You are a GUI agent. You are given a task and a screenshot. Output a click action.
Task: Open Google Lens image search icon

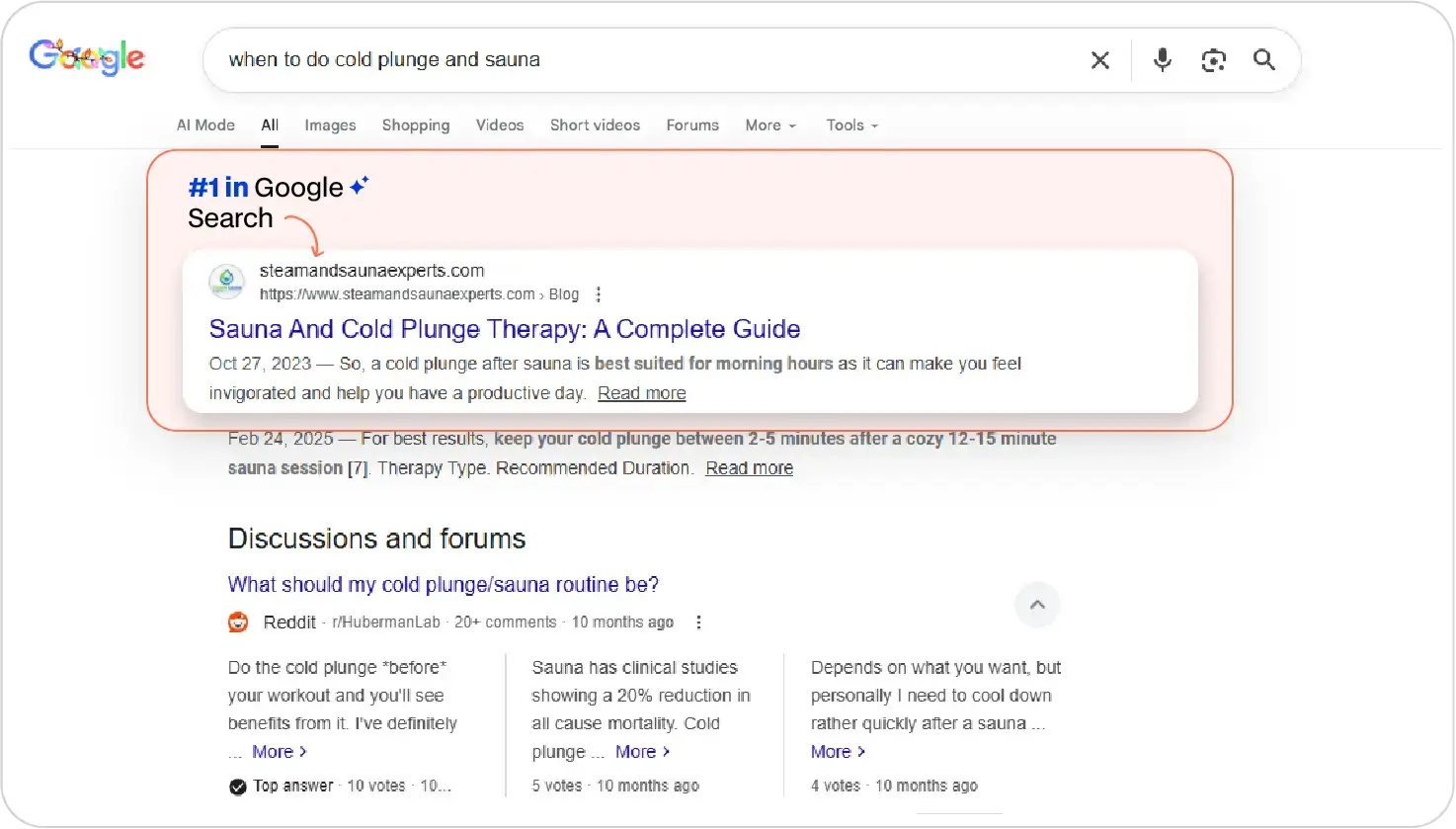pos(1213,60)
